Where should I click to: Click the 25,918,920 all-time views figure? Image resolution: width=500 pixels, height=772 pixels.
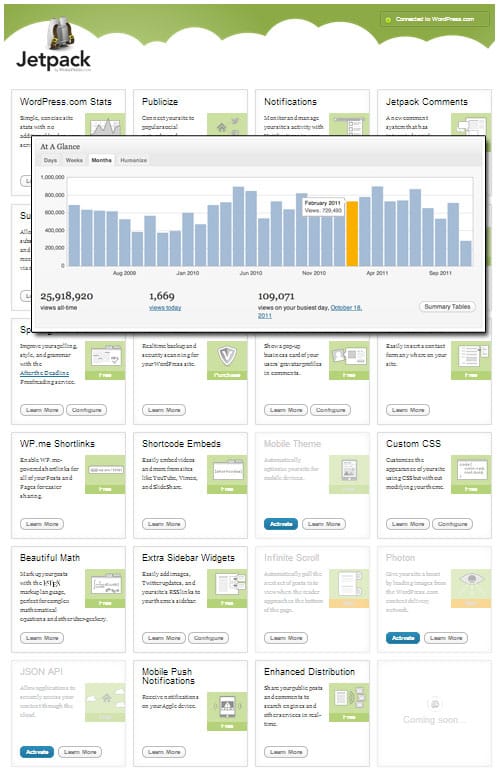click(66, 296)
